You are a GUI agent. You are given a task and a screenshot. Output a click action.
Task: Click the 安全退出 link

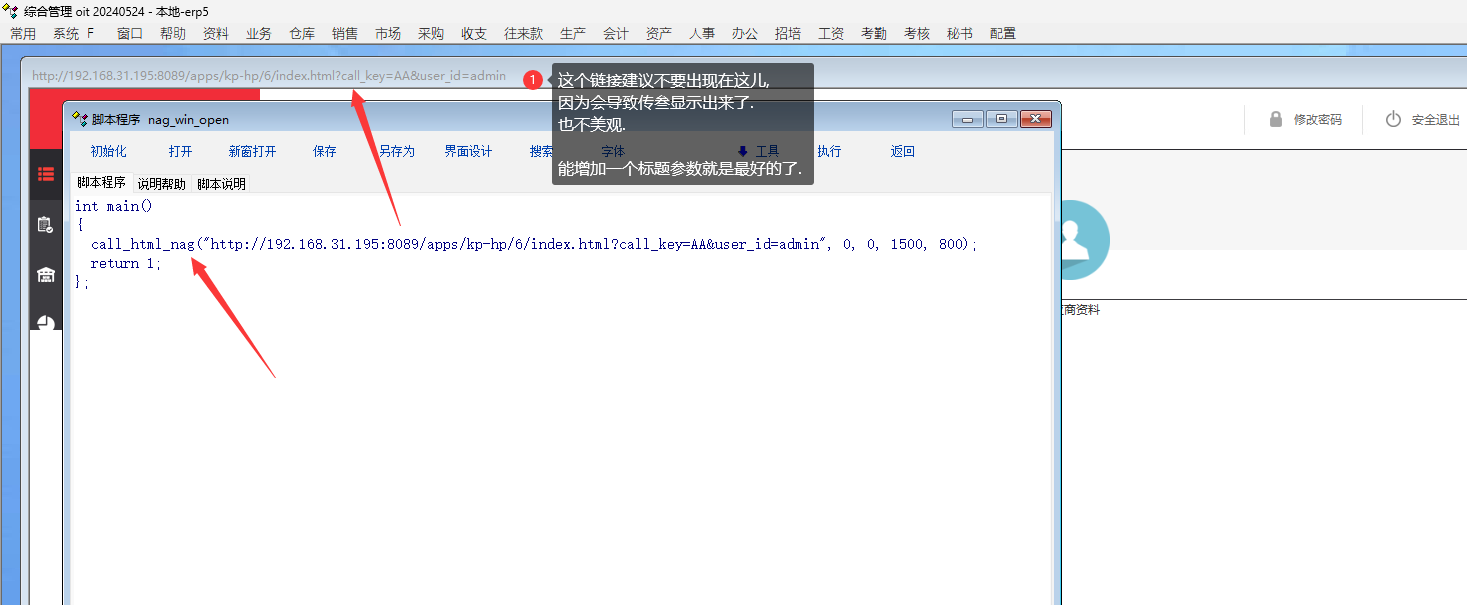point(1436,120)
